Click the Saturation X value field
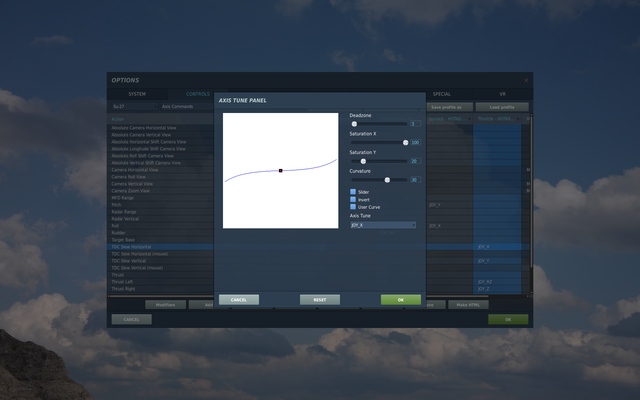The width and height of the screenshot is (640, 400). click(x=416, y=142)
